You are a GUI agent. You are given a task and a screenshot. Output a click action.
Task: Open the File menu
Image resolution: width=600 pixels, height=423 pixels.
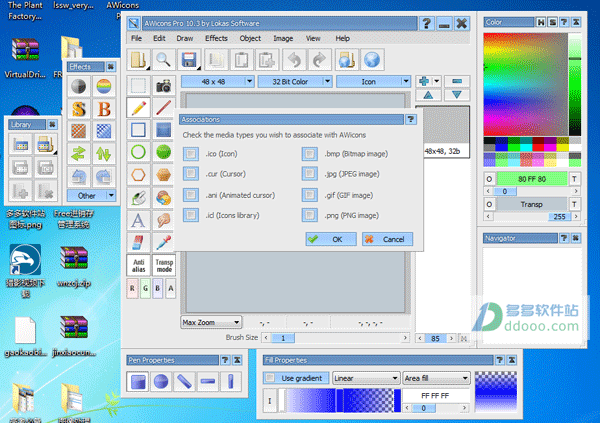click(x=136, y=38)
